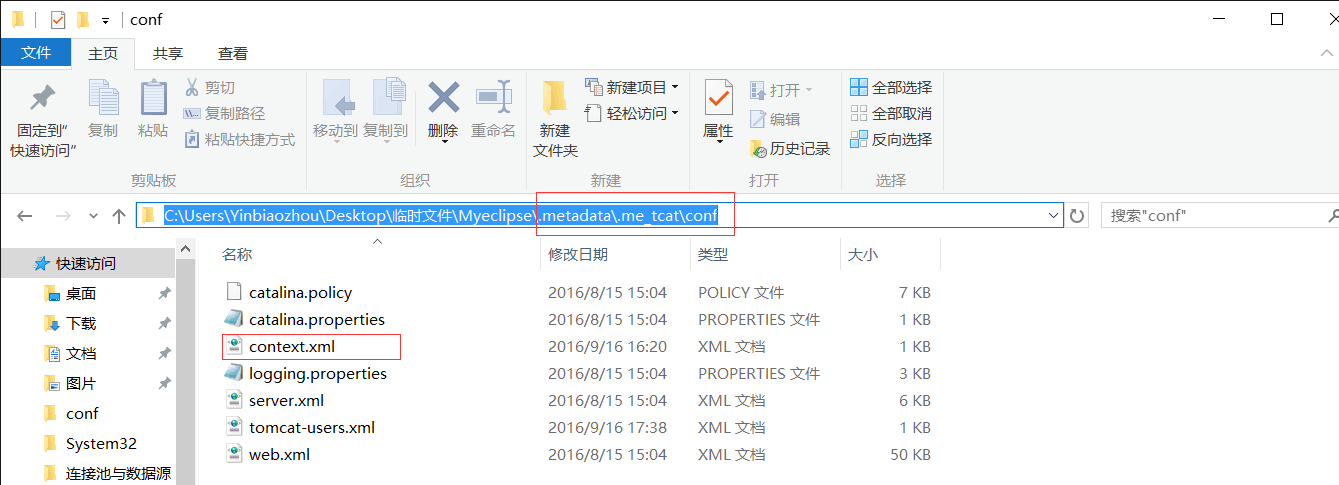1339x485 pixels.
Task: Click Select all in ribbon
Action: coord(891,88)
